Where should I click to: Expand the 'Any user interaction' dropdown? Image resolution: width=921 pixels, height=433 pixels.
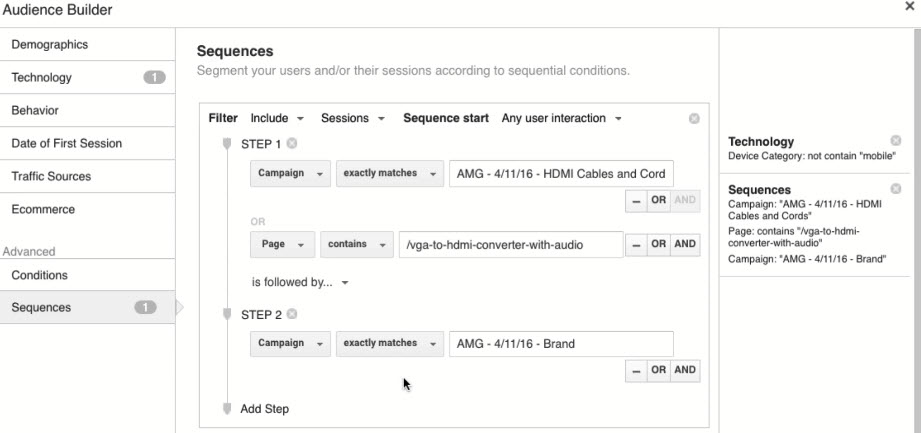click(x=561, y=118)
